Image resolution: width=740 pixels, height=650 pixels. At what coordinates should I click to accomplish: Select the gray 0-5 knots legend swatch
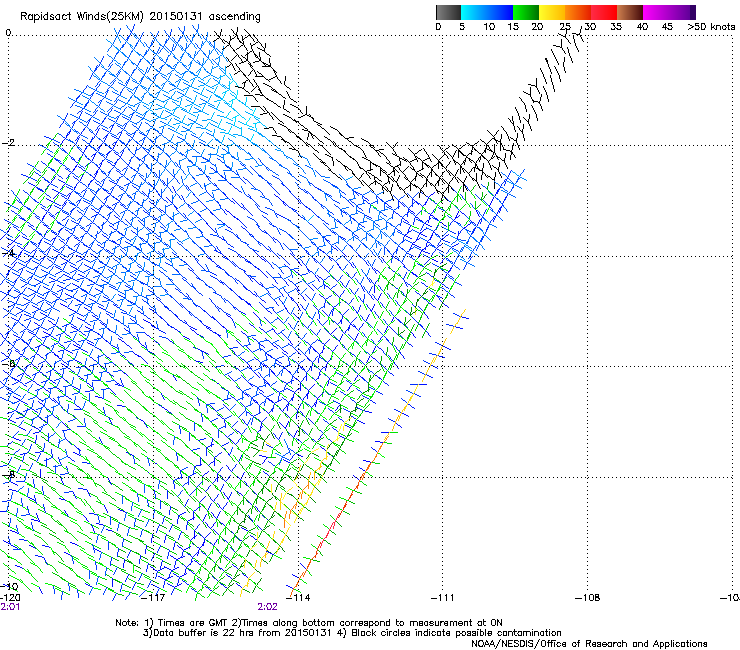tap(448, 12)
